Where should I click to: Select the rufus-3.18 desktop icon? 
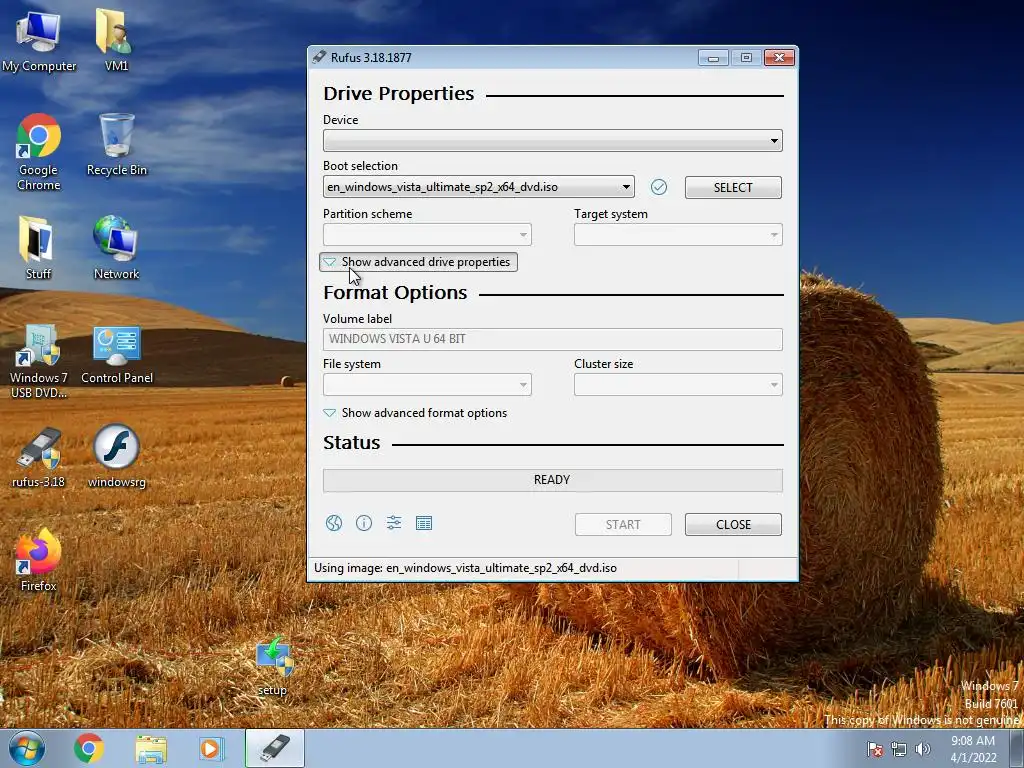[x=39, y=458]
